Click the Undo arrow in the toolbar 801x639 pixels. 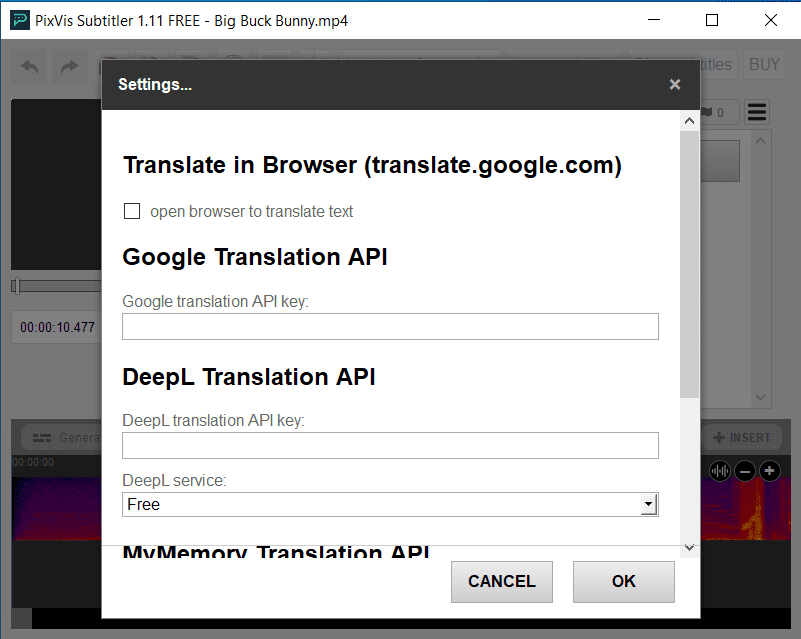click(x=30, y=66)
